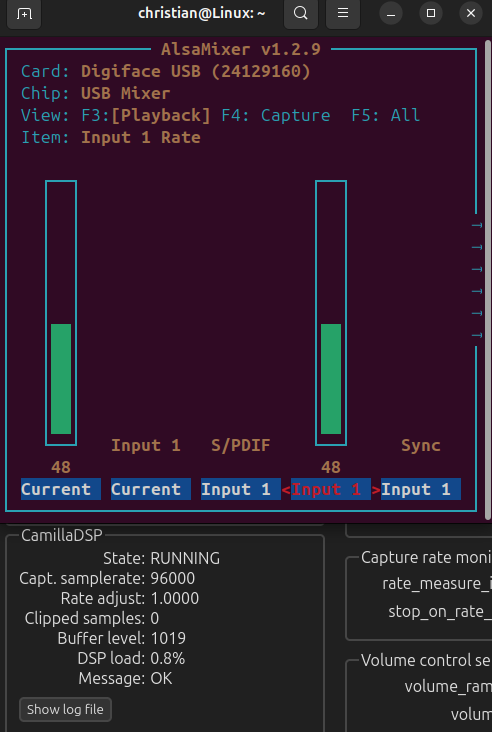492x732 pixels.
Task: Select the second Current channel under Input 1
Action: click(x=151, y=489)
